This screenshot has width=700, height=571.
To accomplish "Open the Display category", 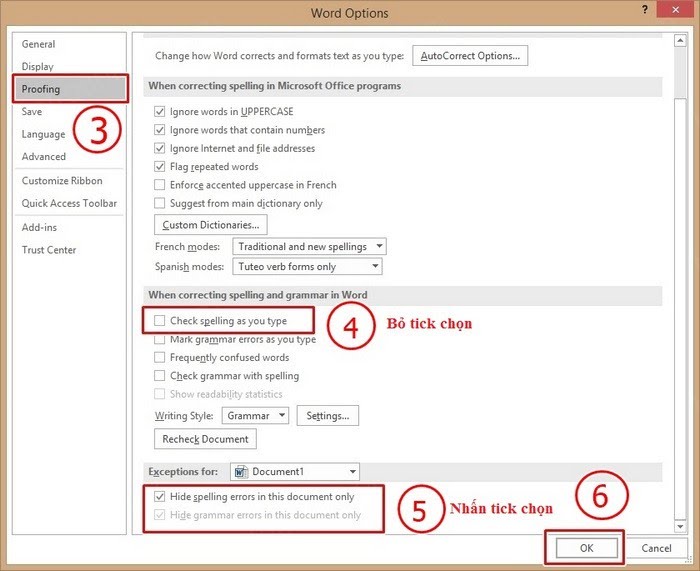I will [38, 67].
